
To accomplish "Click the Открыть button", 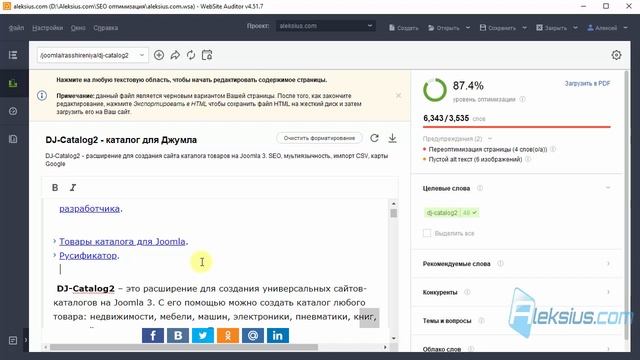I will click(444, 28).
